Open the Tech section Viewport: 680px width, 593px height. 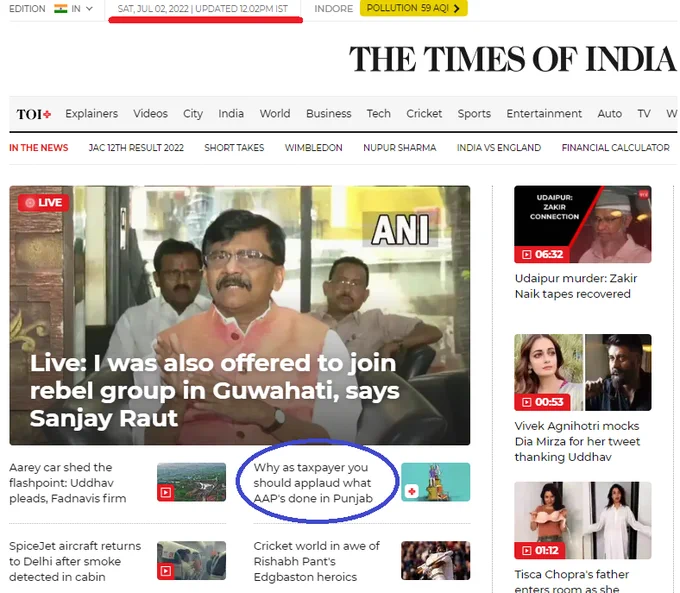(x=379, y=114)
